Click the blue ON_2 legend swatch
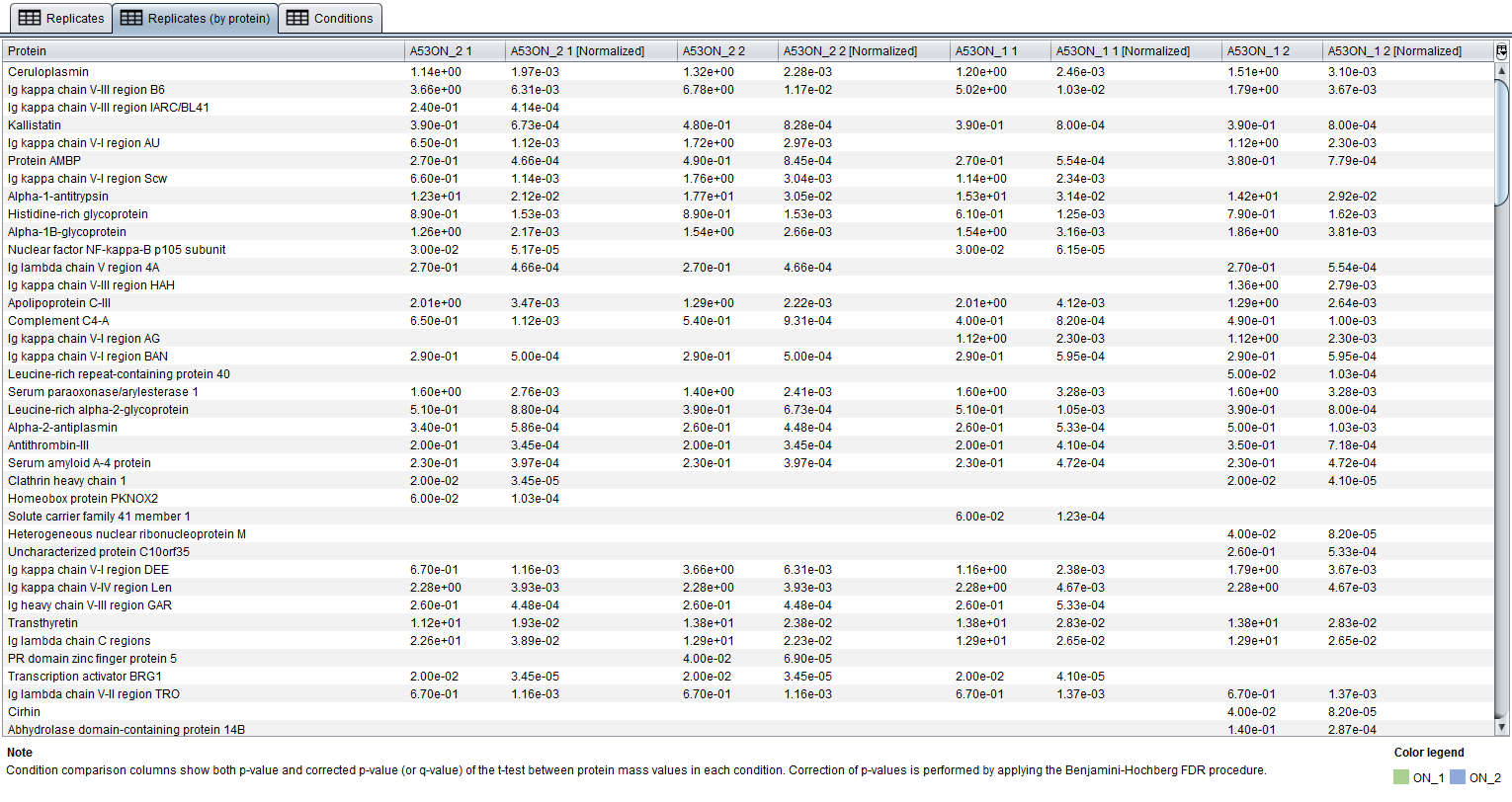Viewport: 1512px width, 802px height. (1457, 777)
